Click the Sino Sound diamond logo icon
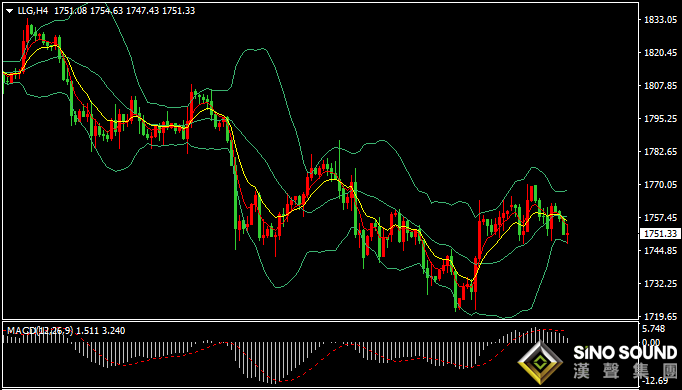Screen dimensions: 682x390 pos(540,363)
